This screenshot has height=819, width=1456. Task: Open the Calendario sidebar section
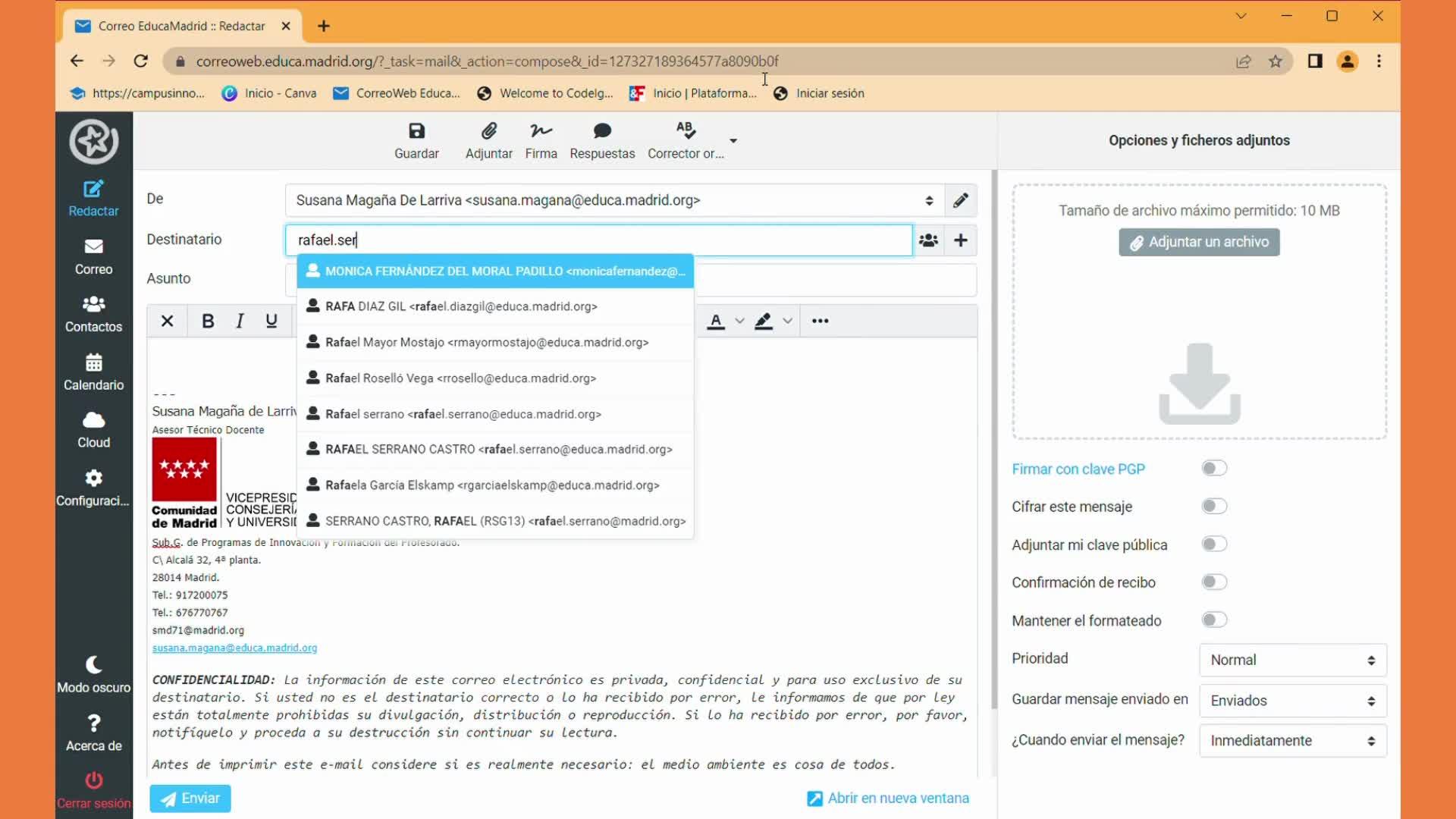[x=93, y=372]
